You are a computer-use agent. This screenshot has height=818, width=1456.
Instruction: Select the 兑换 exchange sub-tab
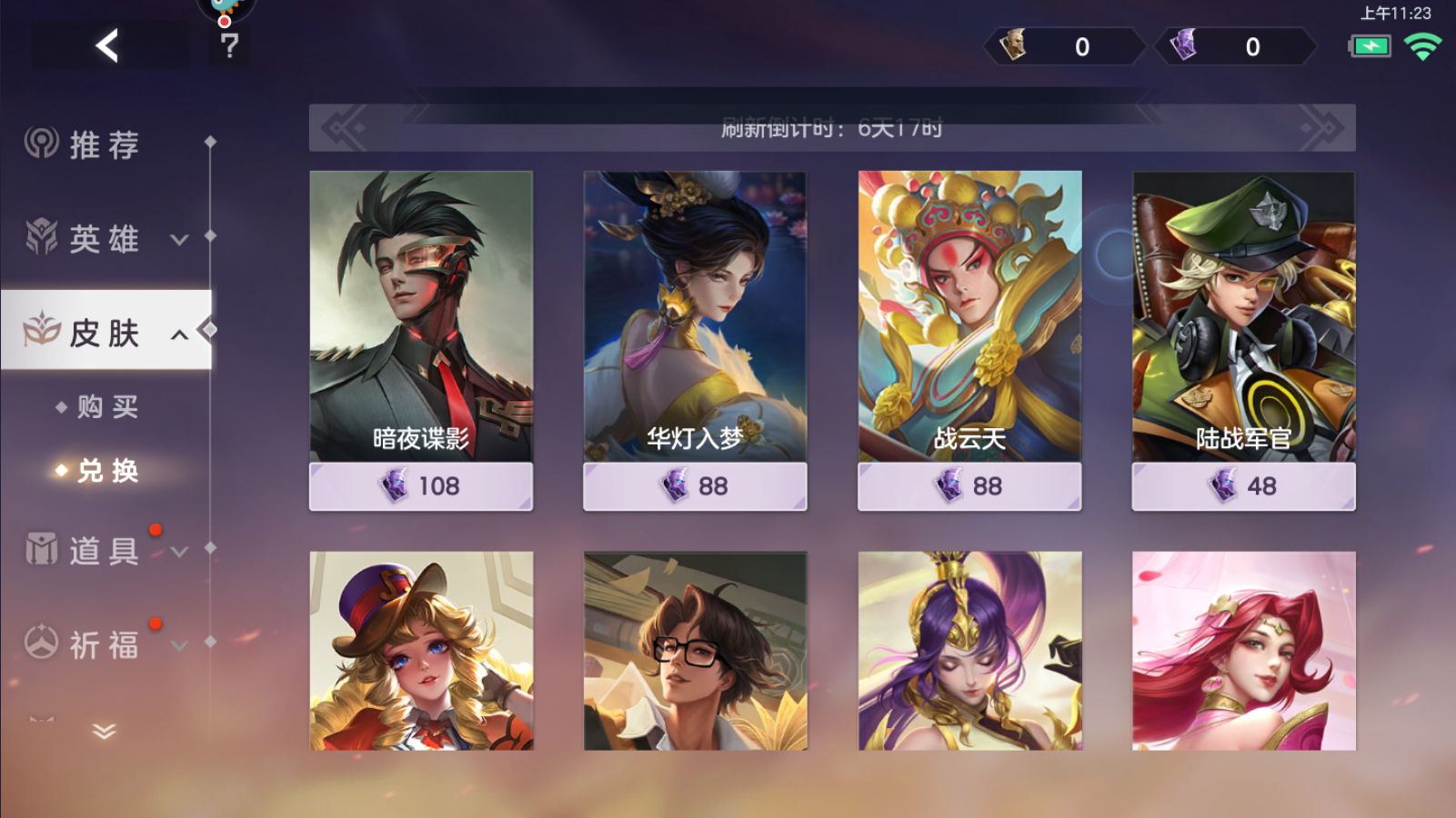coord(108,471)
